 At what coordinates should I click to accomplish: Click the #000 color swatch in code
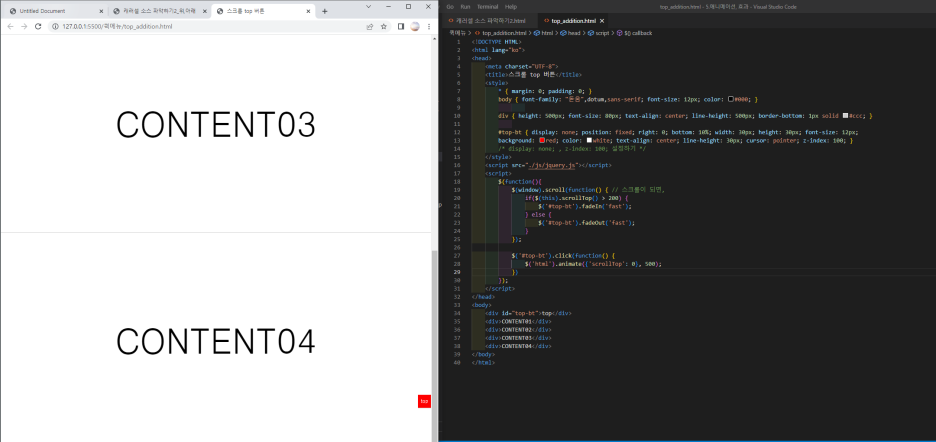(x=731, y=99)
